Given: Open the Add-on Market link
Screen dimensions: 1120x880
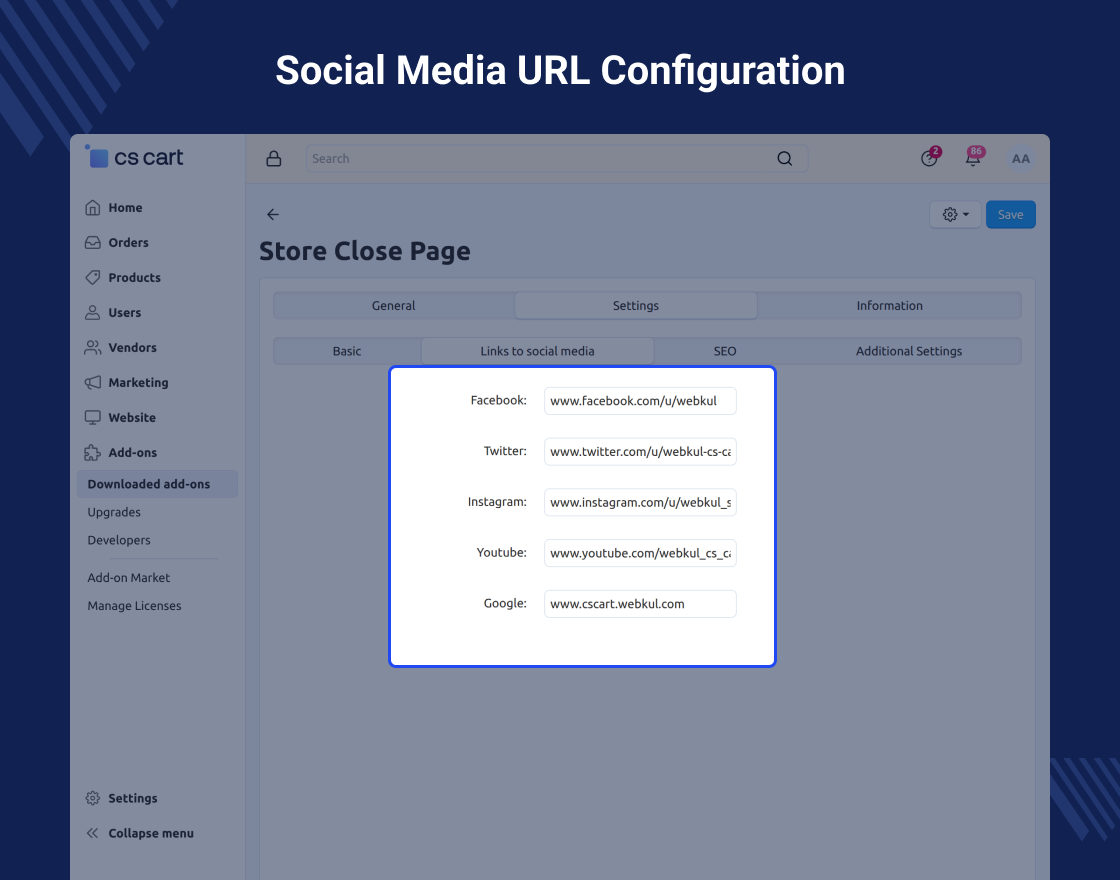Looking at the screenshot, I should point(129,577).
